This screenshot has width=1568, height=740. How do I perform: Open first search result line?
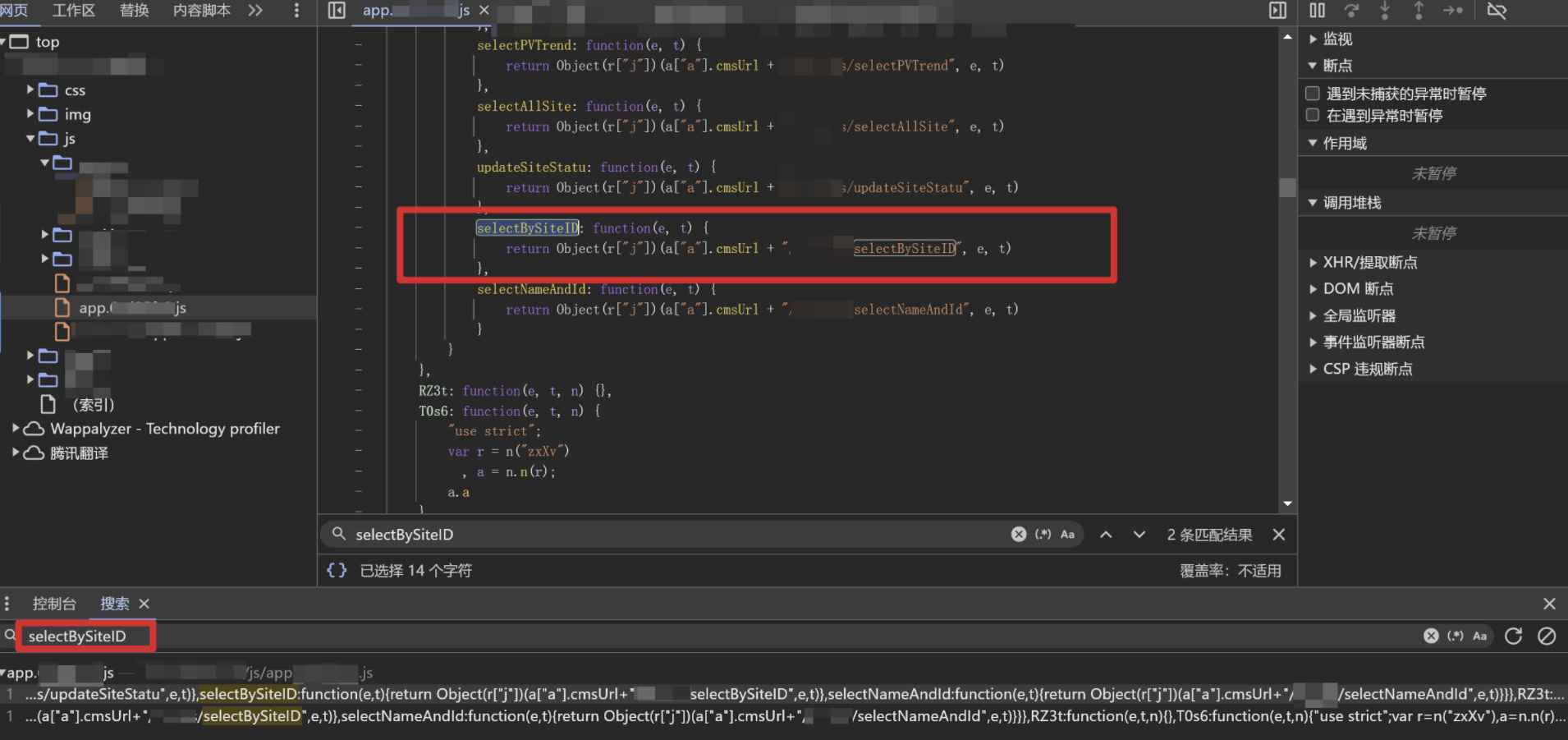pos(784,695)
